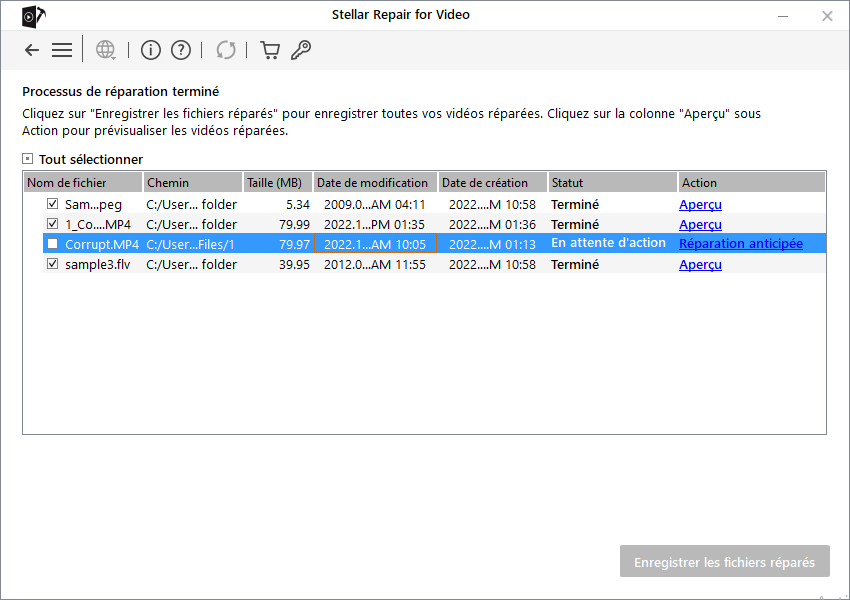Click the Stellar app logo icon

click(x=31, y=15)
